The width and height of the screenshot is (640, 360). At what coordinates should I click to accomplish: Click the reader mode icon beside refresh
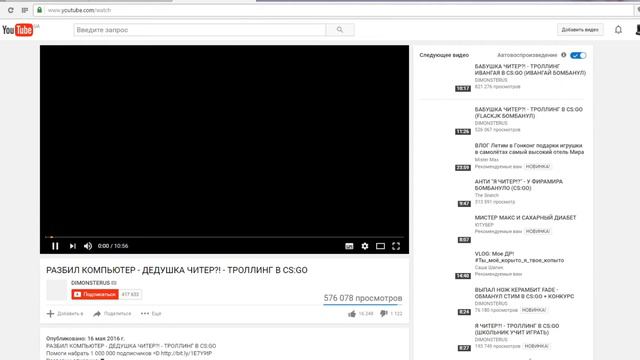coord(24,10)
